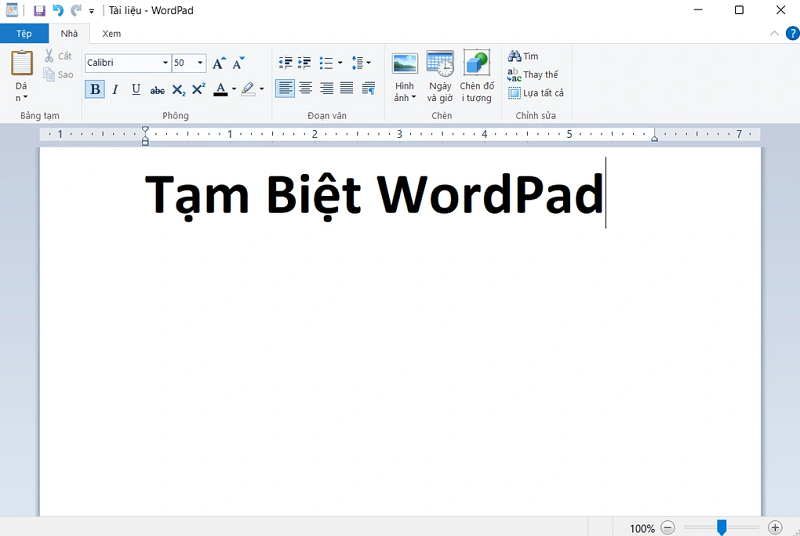Align text right
Image resolution: width=800 pixels, height=536 pixels.
pyautogui.click(x=326, y=89)
